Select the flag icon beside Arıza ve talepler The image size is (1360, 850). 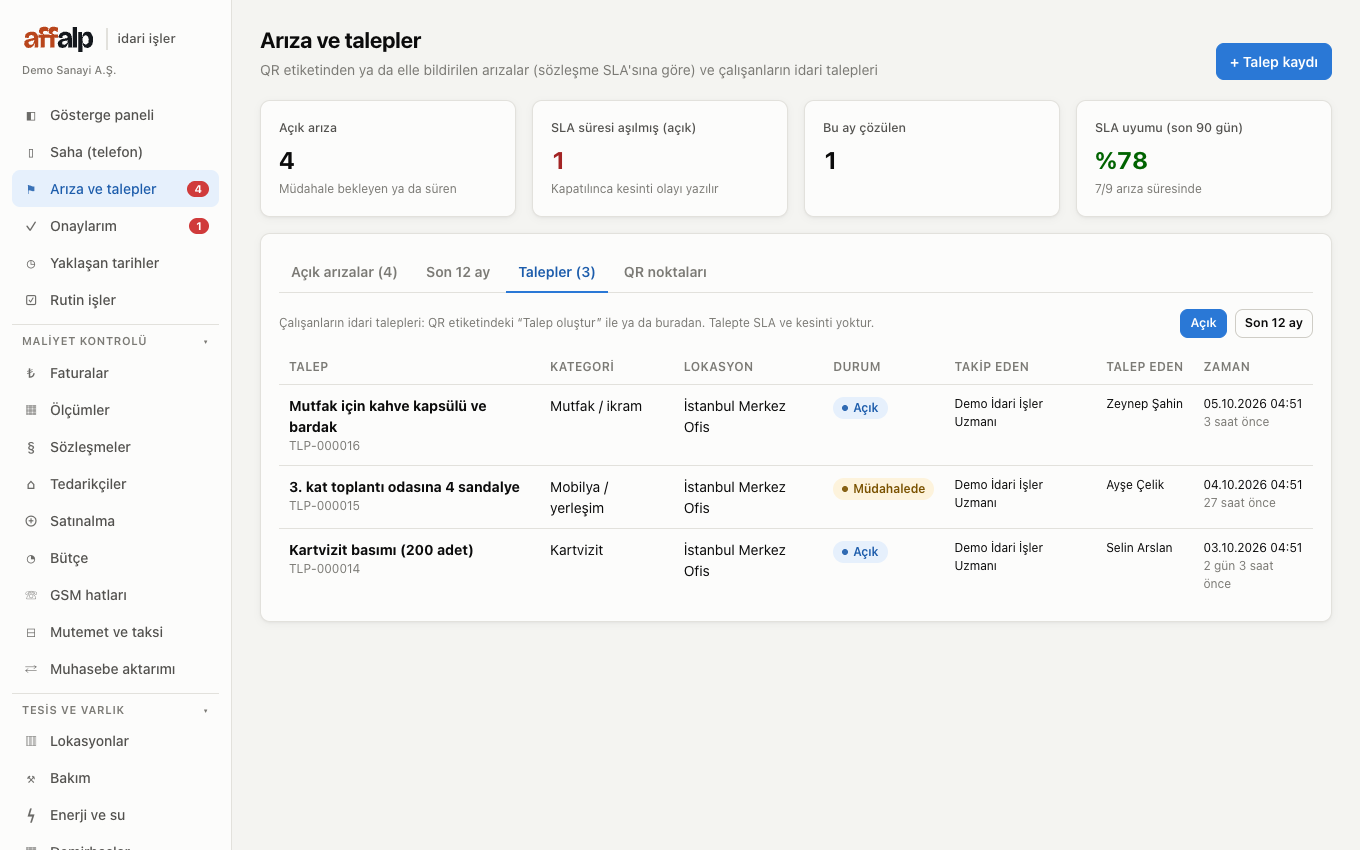click(x=31, y=189)
